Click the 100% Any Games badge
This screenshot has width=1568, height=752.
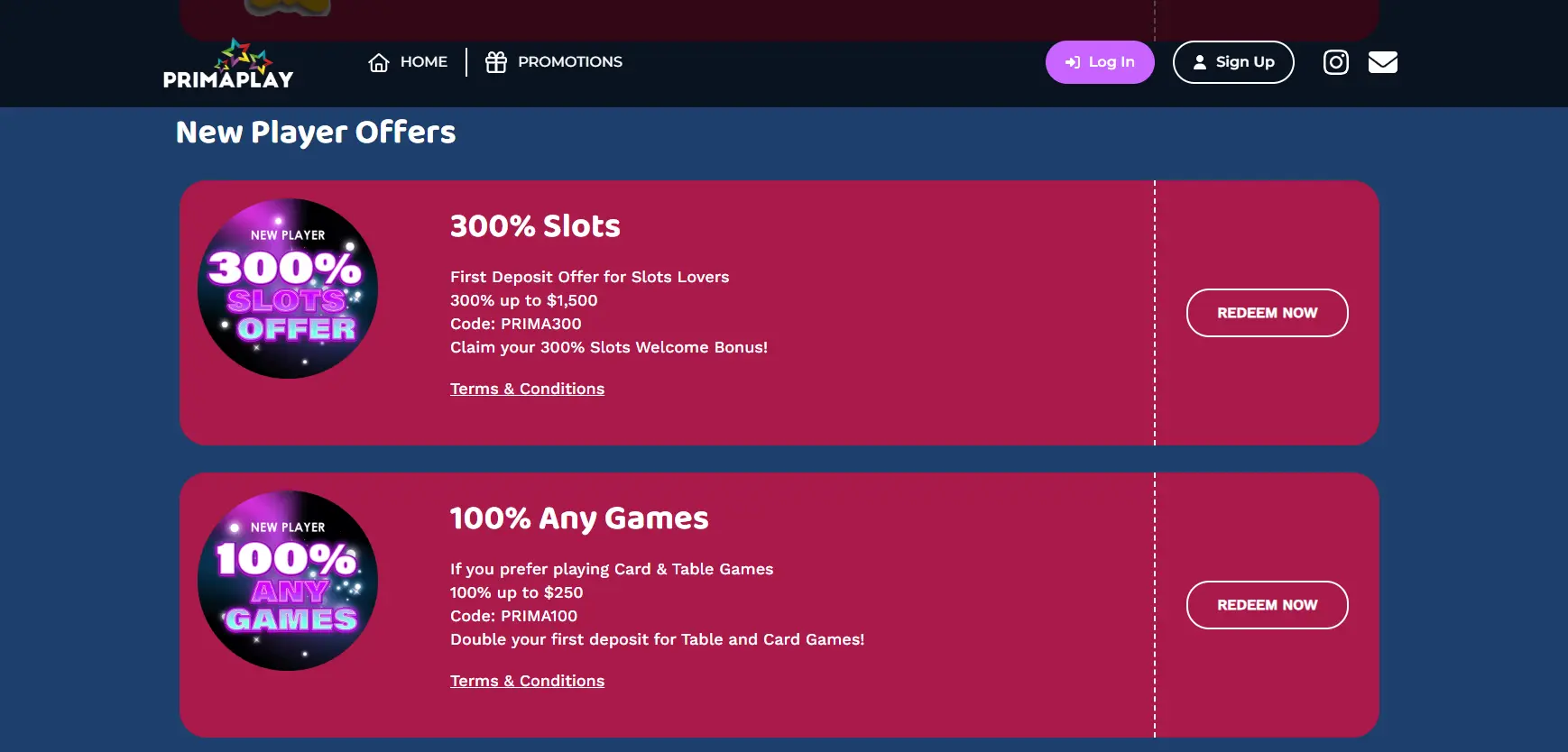click(287, 582)
